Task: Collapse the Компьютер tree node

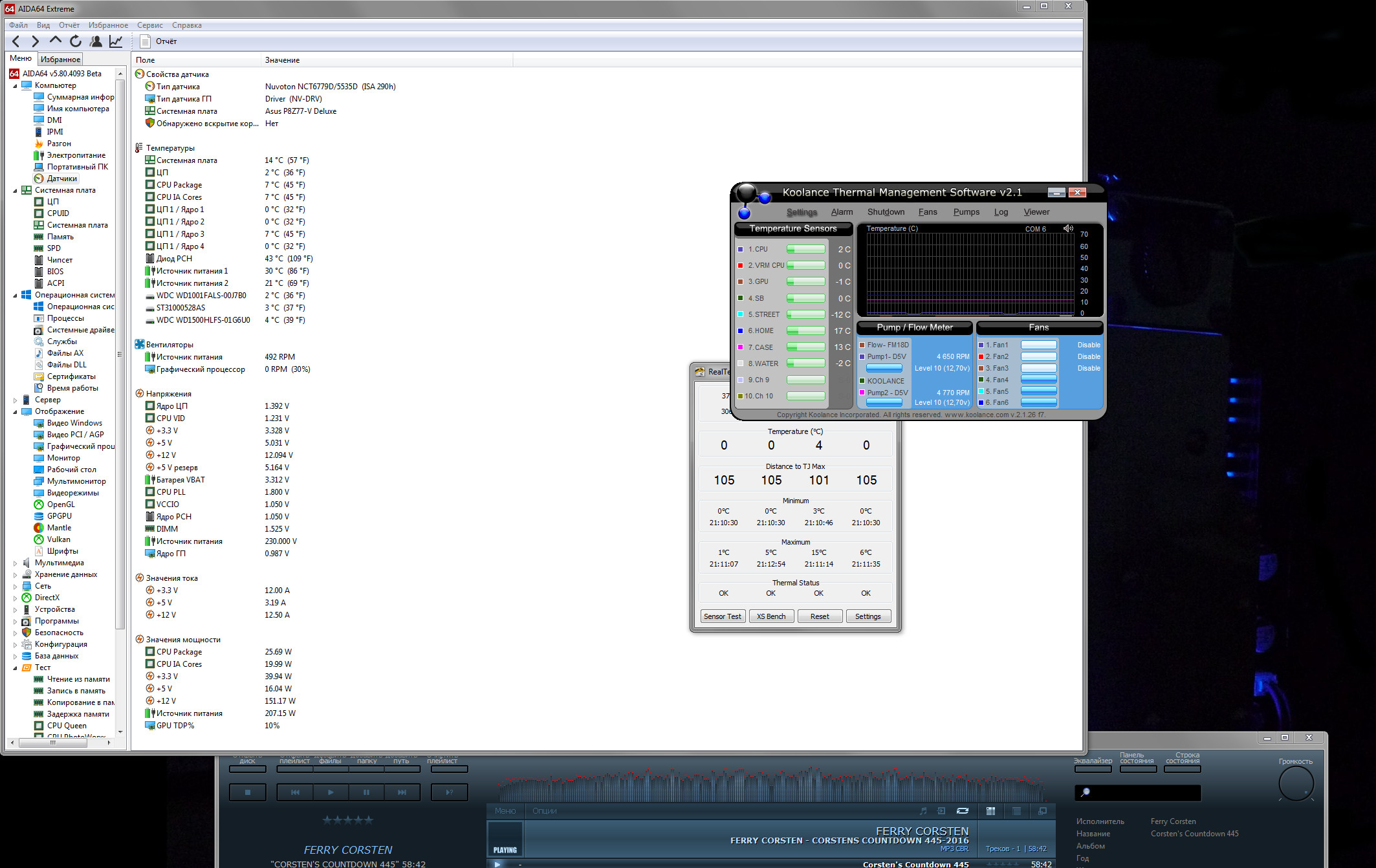Action: pos(16,85)
